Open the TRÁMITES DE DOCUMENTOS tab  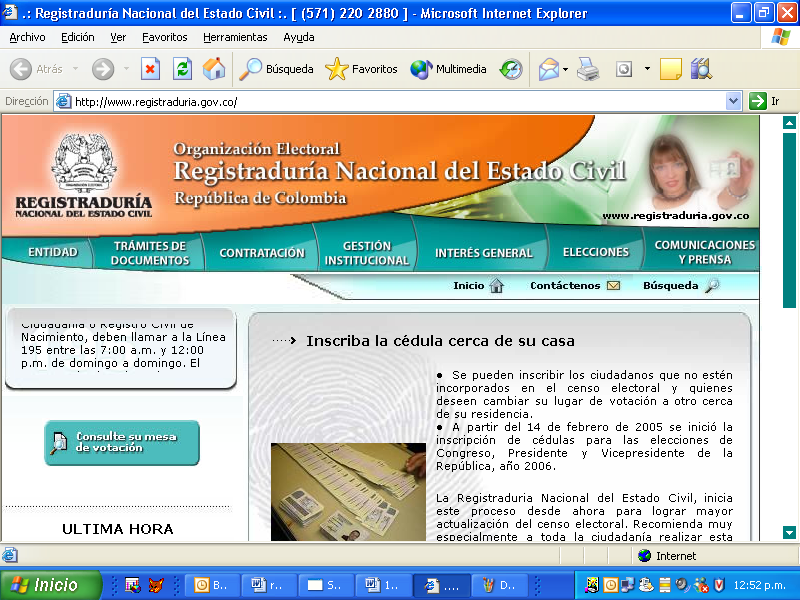pyautogui.click(x=150, y=253)
